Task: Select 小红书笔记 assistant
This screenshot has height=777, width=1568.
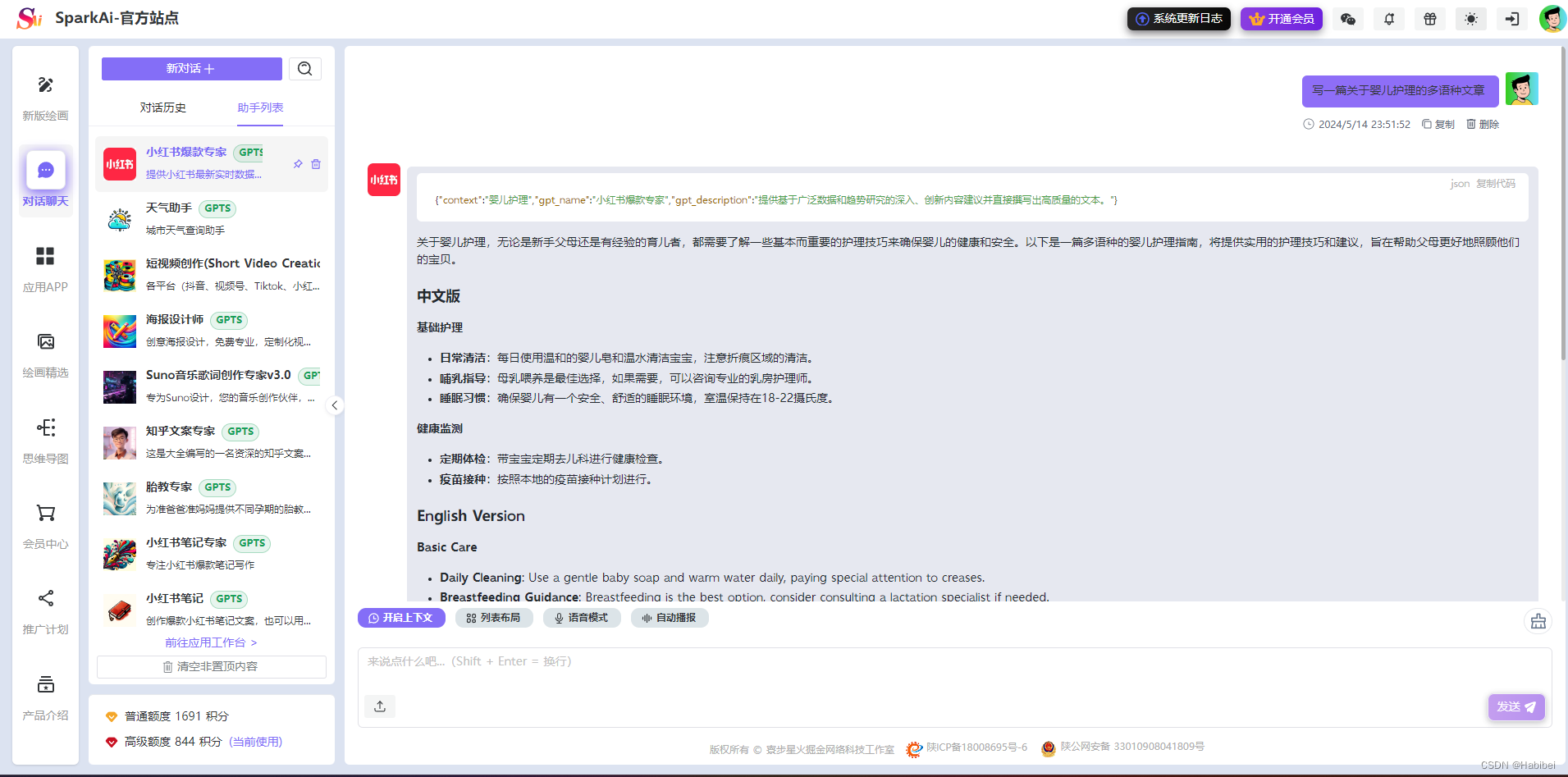Action: click(212, 610)
